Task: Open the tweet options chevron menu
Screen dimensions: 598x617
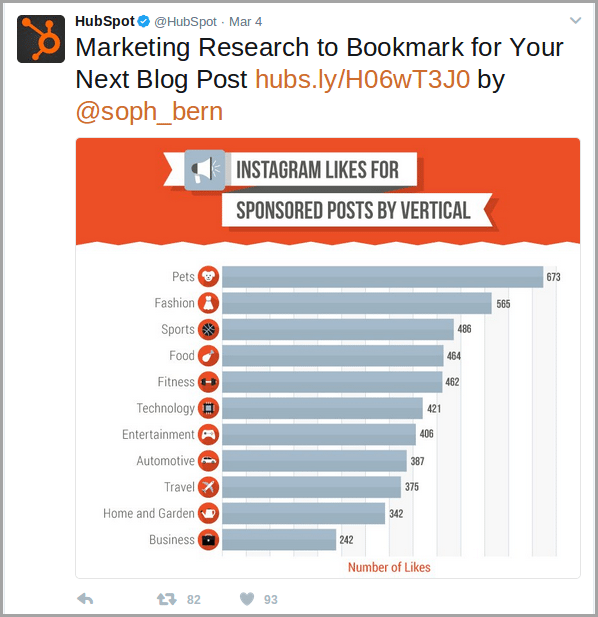Action: (x=576, y=20)
